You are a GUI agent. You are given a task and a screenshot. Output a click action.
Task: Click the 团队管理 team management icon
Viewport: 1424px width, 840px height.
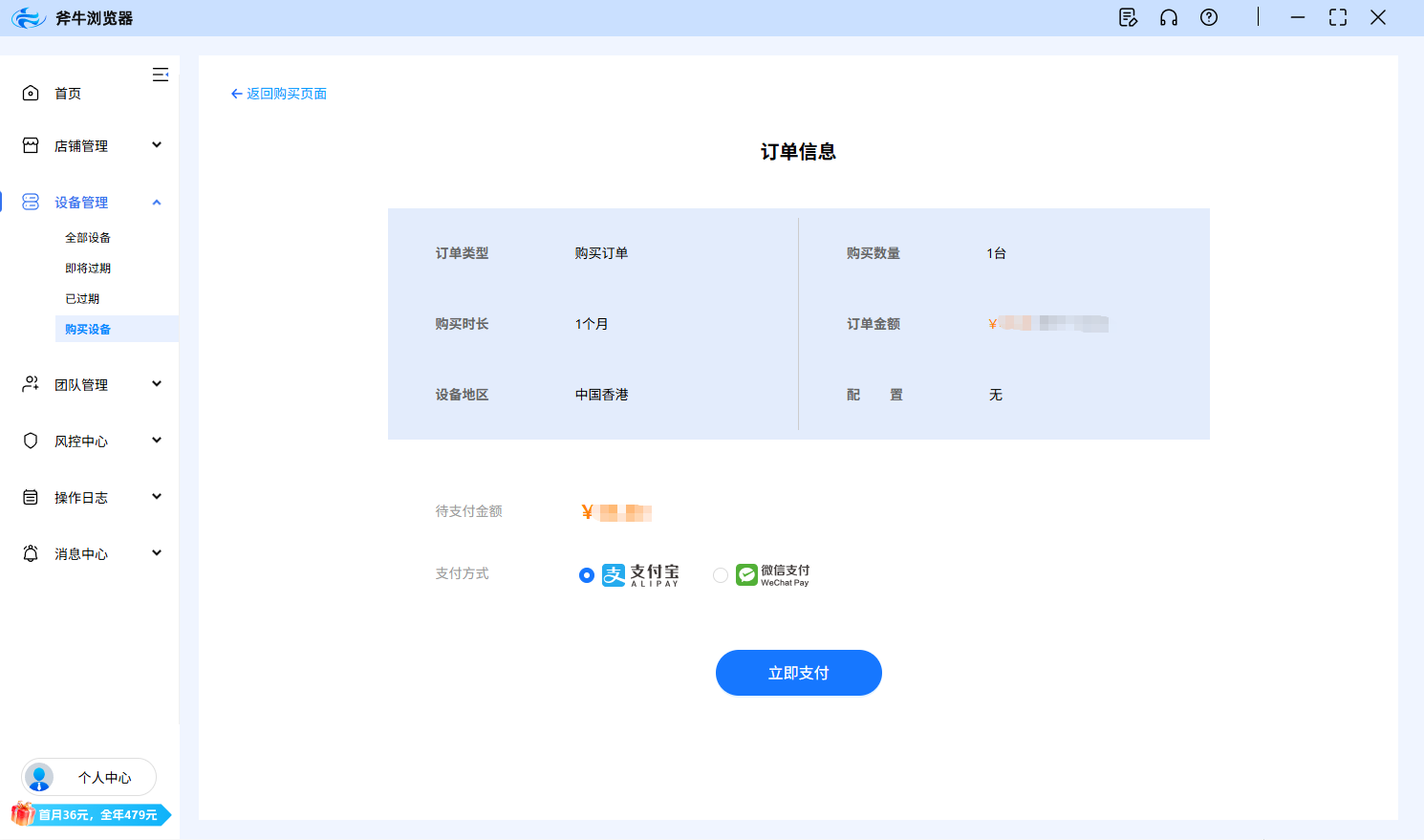click(30, 384)
